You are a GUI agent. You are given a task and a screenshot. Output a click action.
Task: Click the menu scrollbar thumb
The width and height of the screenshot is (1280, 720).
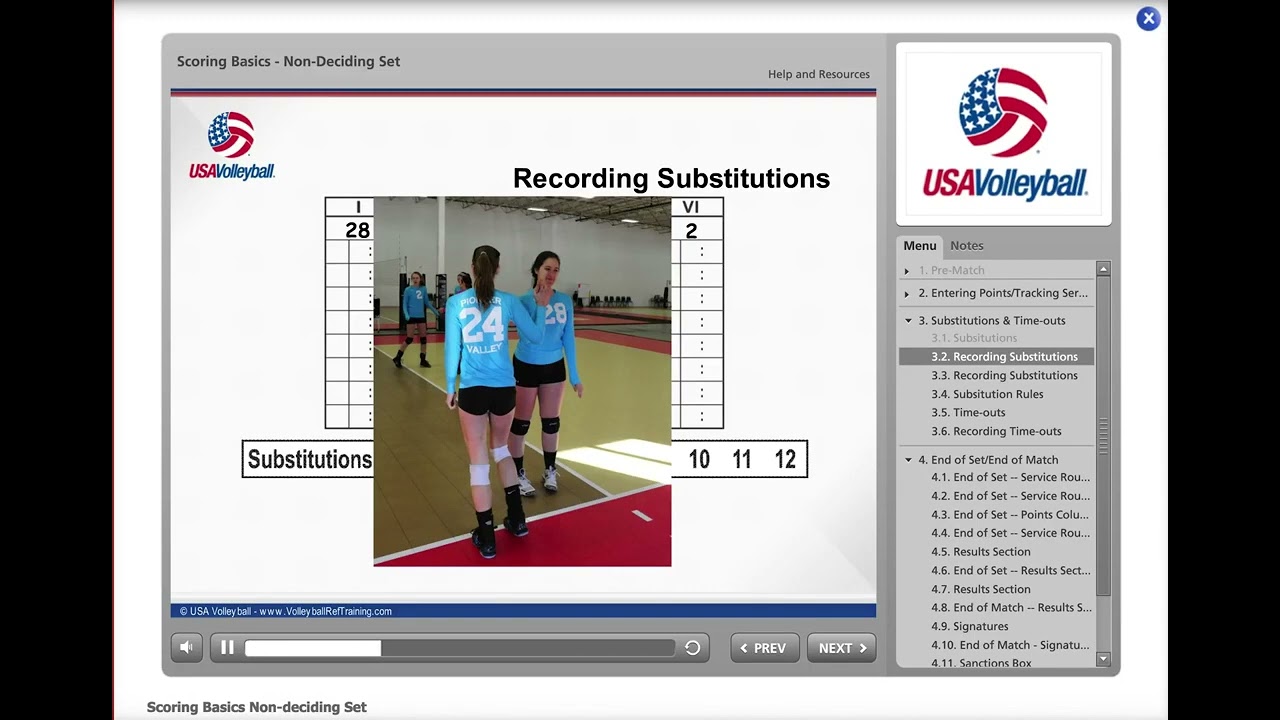(x=1103, y=435)
